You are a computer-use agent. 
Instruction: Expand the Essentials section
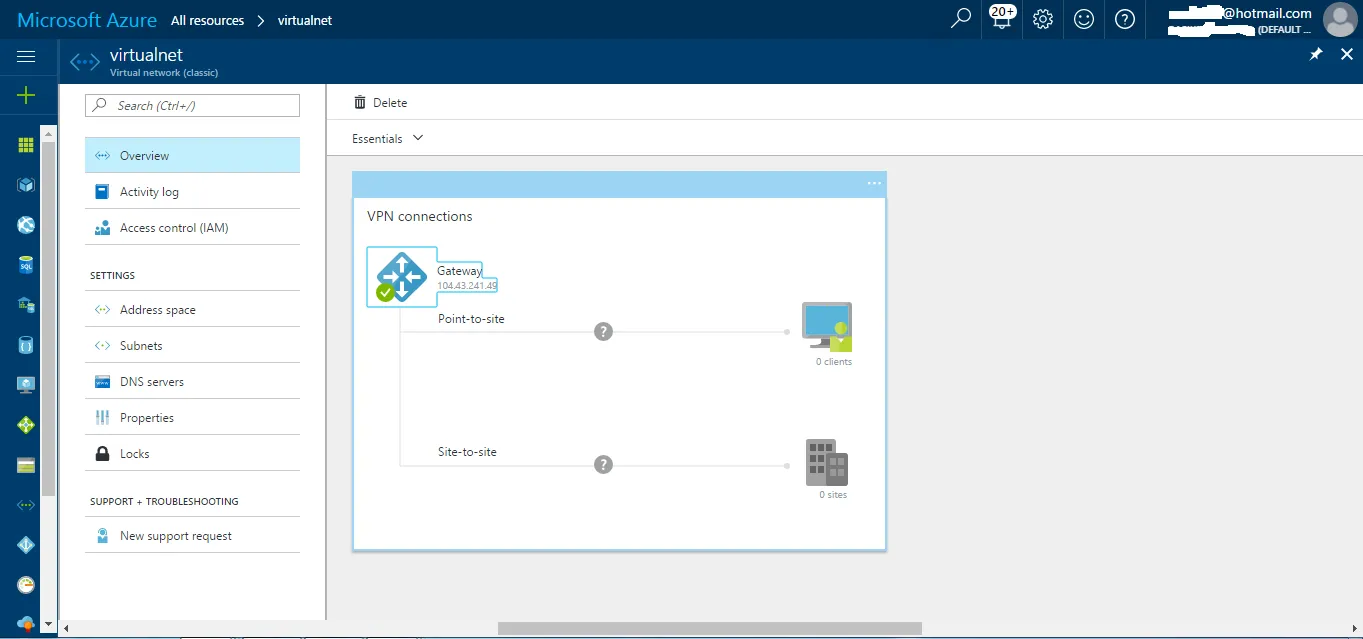tap(388, 139)
